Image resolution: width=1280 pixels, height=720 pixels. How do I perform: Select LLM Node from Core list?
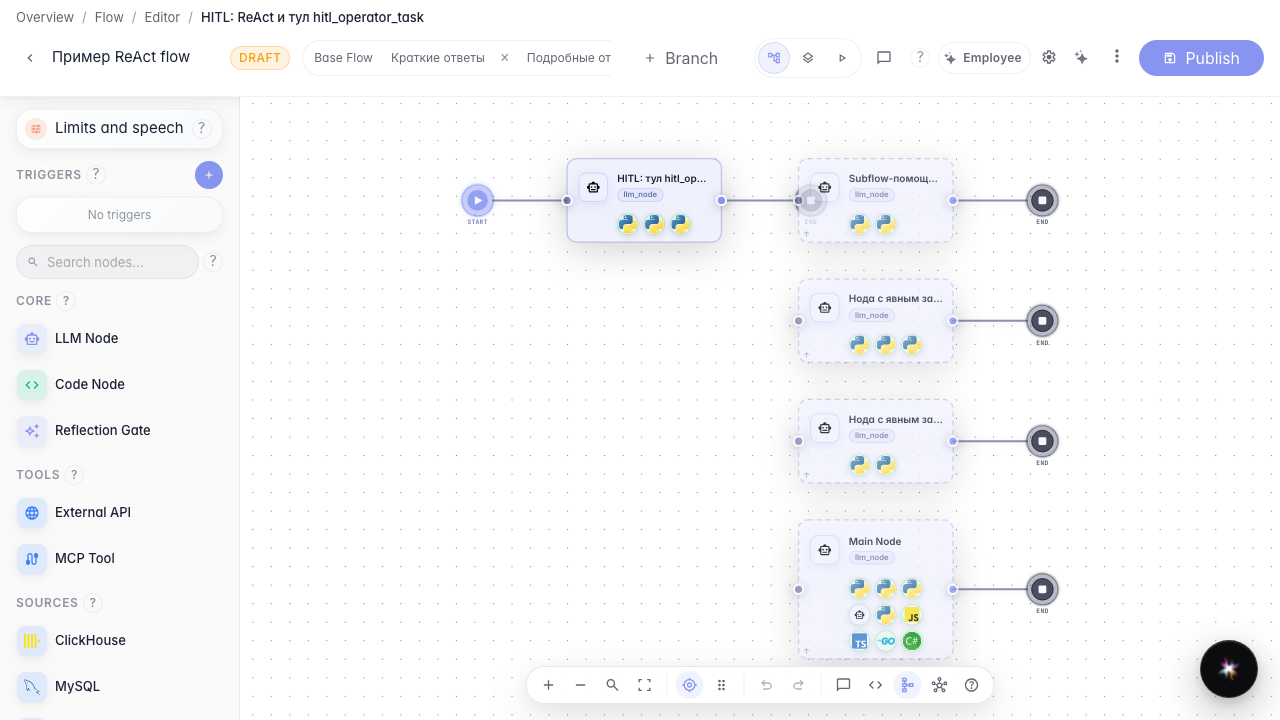pyautogui.click(x=120, y=338)
